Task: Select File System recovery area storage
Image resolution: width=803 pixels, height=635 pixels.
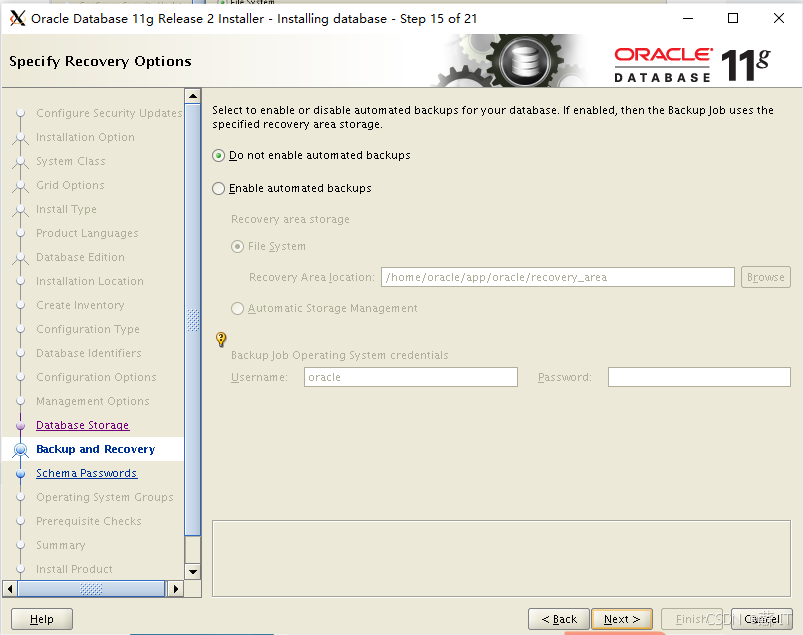Action: pyautogui.click(x=237, y=246)
